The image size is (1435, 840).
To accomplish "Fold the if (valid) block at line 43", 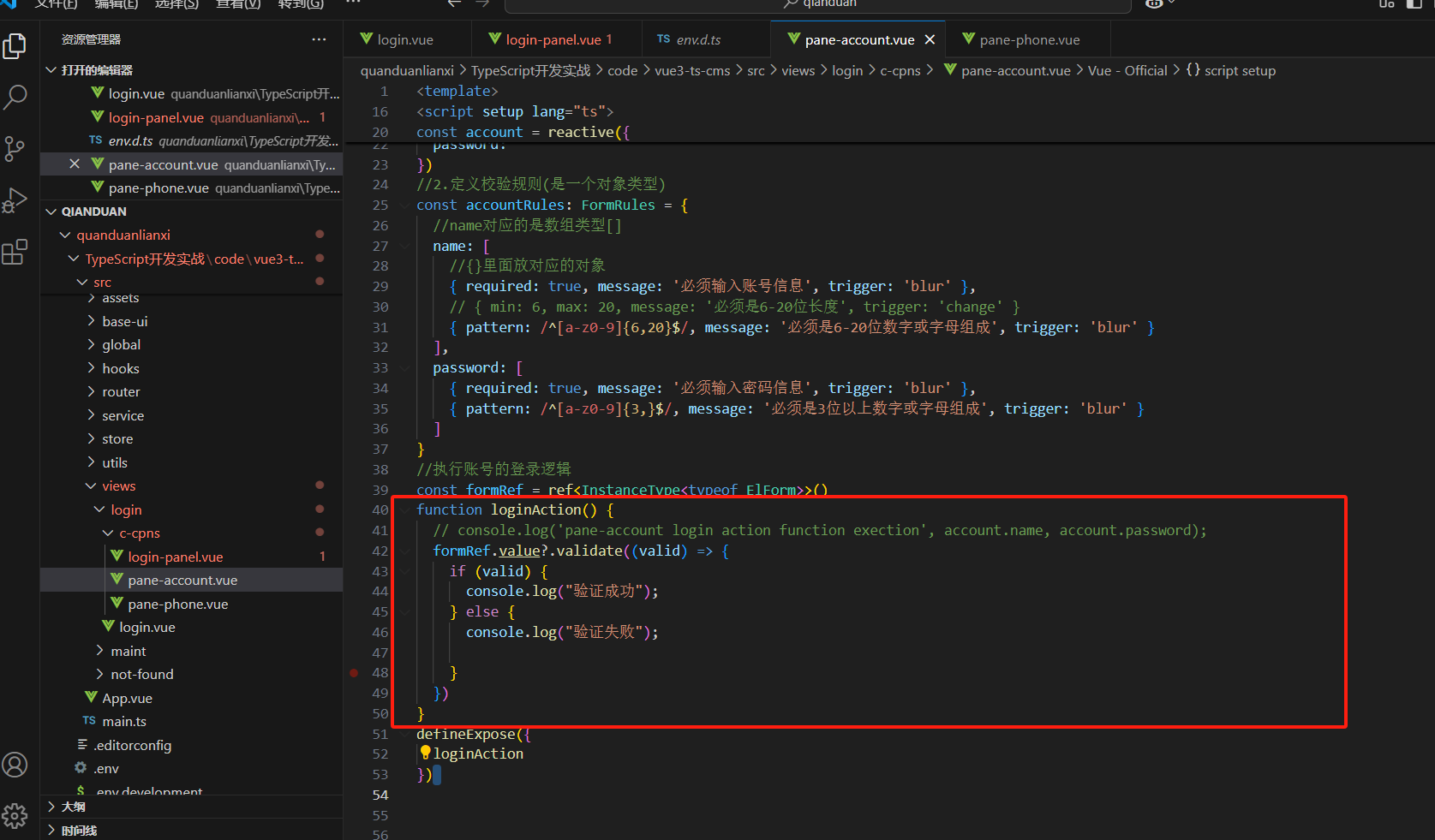I will [x=404, y=571].
